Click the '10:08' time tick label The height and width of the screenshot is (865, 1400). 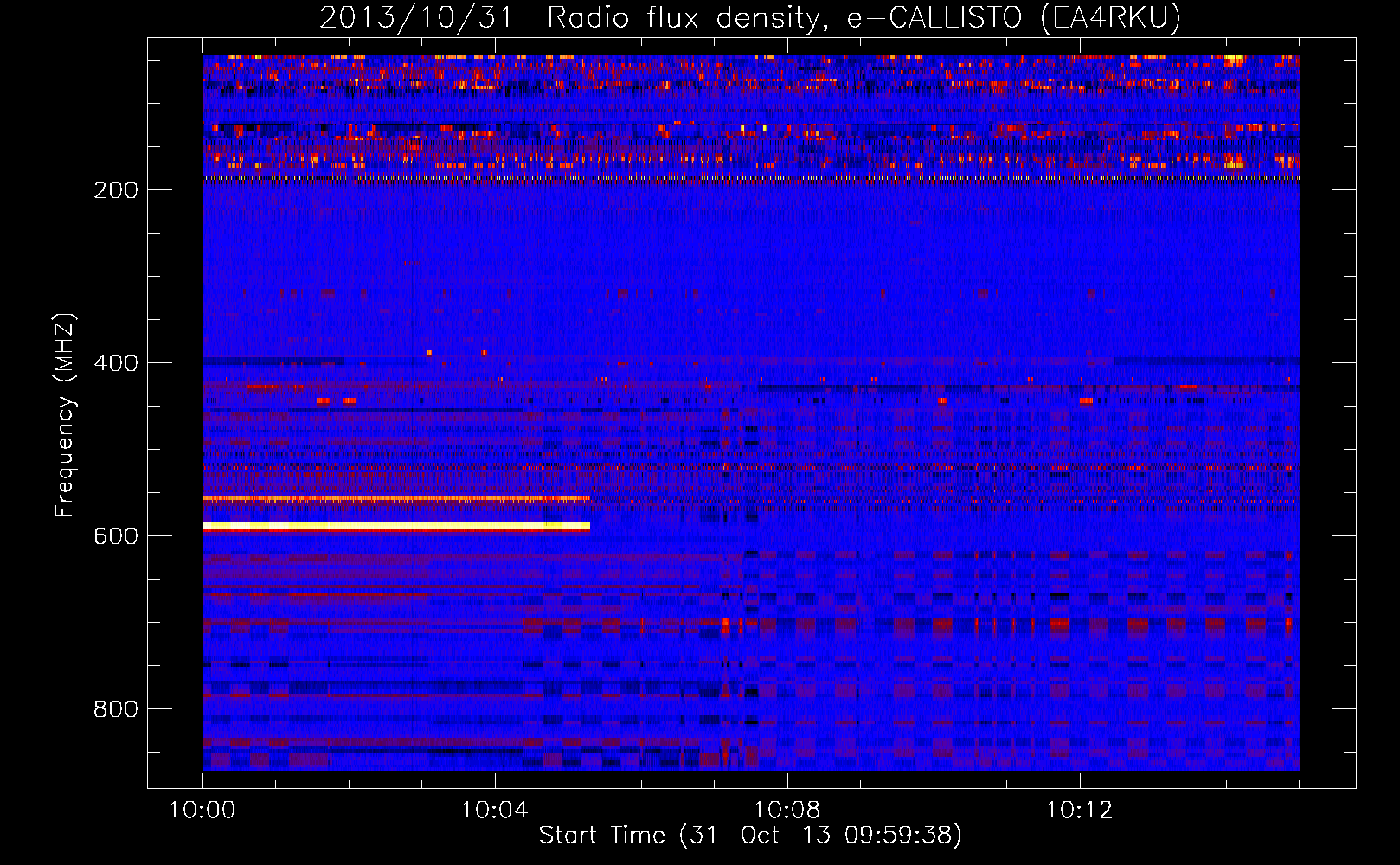click(787, 811)
